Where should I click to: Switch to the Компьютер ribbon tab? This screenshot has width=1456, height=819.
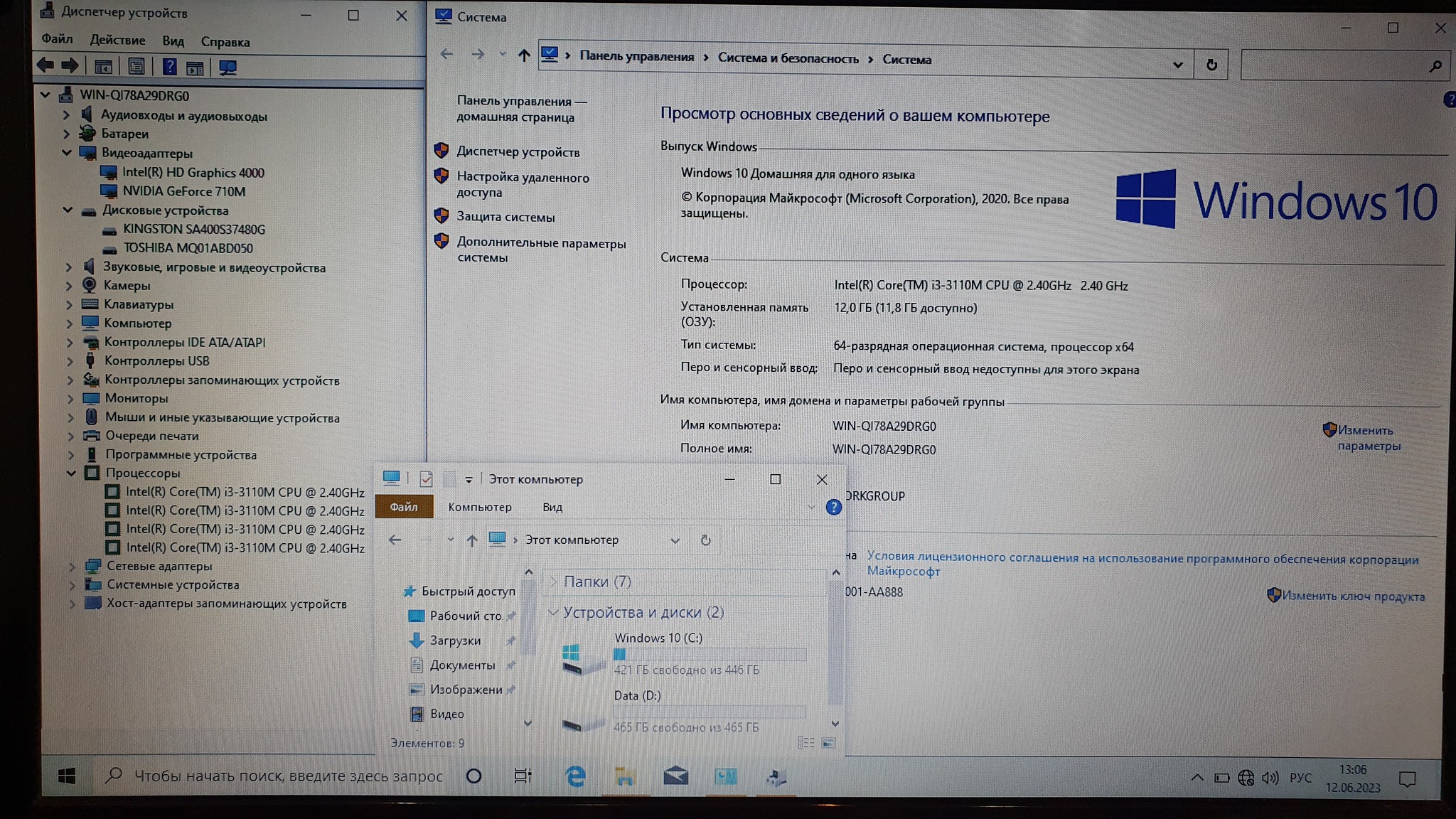pyautogui.click(x=479, y=507)
